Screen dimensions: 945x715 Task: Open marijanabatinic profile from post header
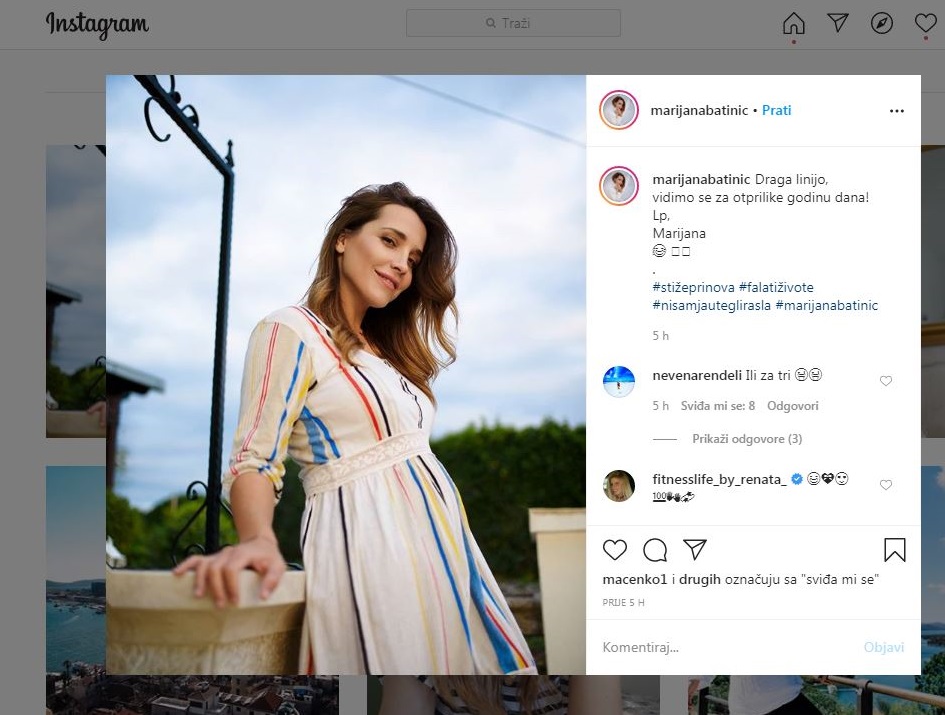[x=699, y=110]
